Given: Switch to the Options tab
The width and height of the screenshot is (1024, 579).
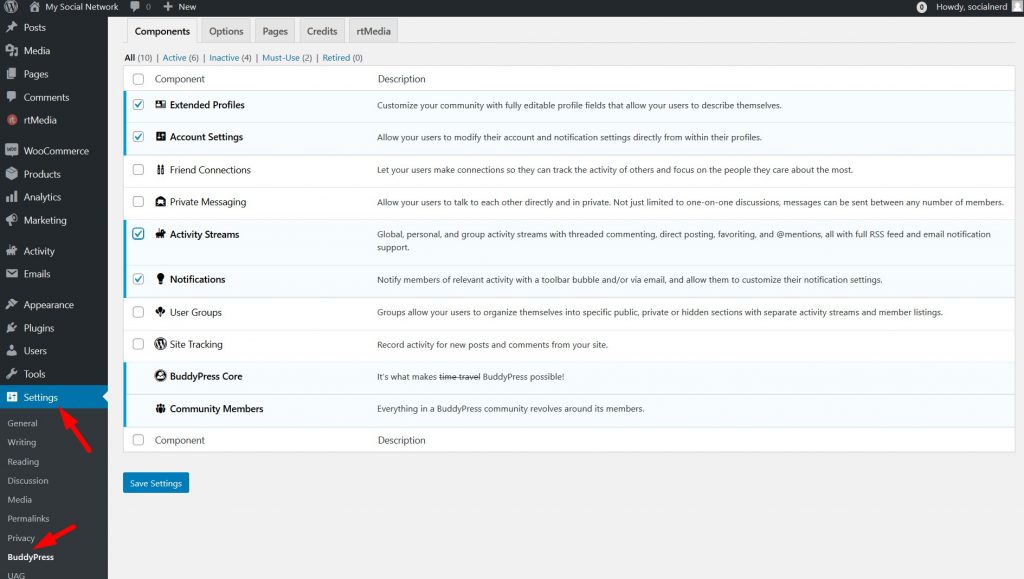Looking at the screenshot, I should [226, 31].
